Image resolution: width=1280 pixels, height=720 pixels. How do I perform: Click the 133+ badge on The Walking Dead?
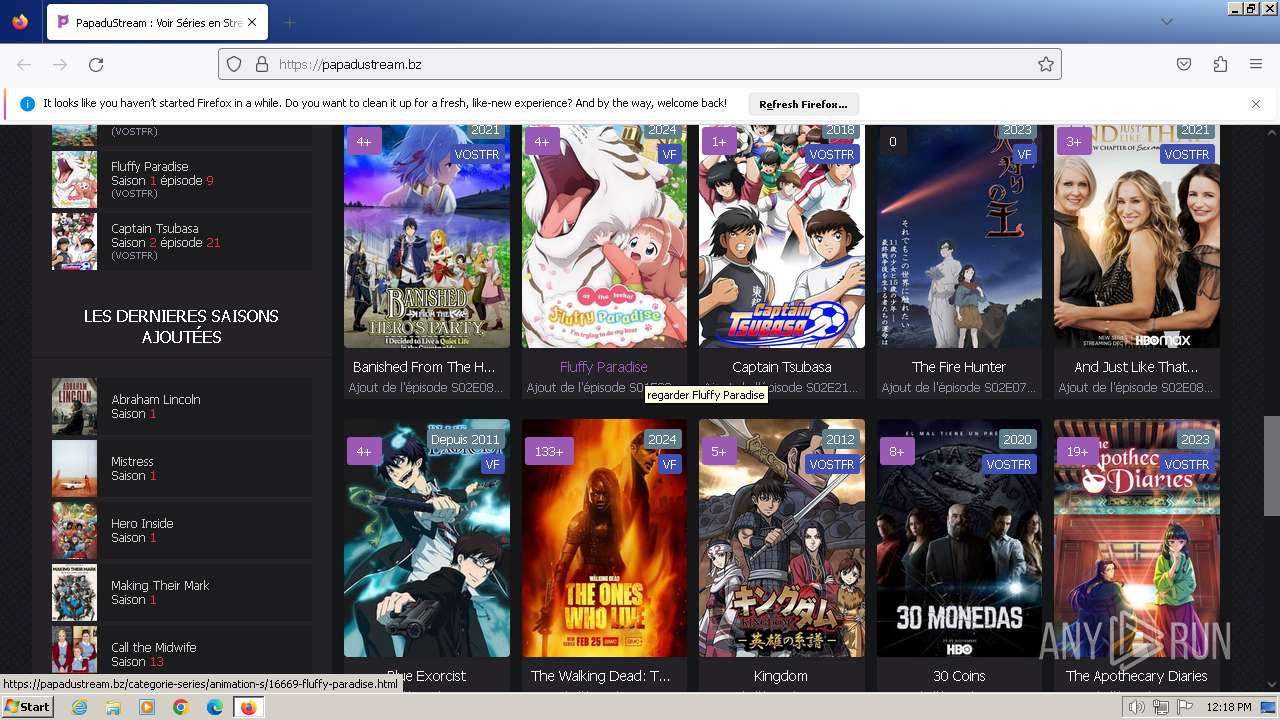point(549,451)
